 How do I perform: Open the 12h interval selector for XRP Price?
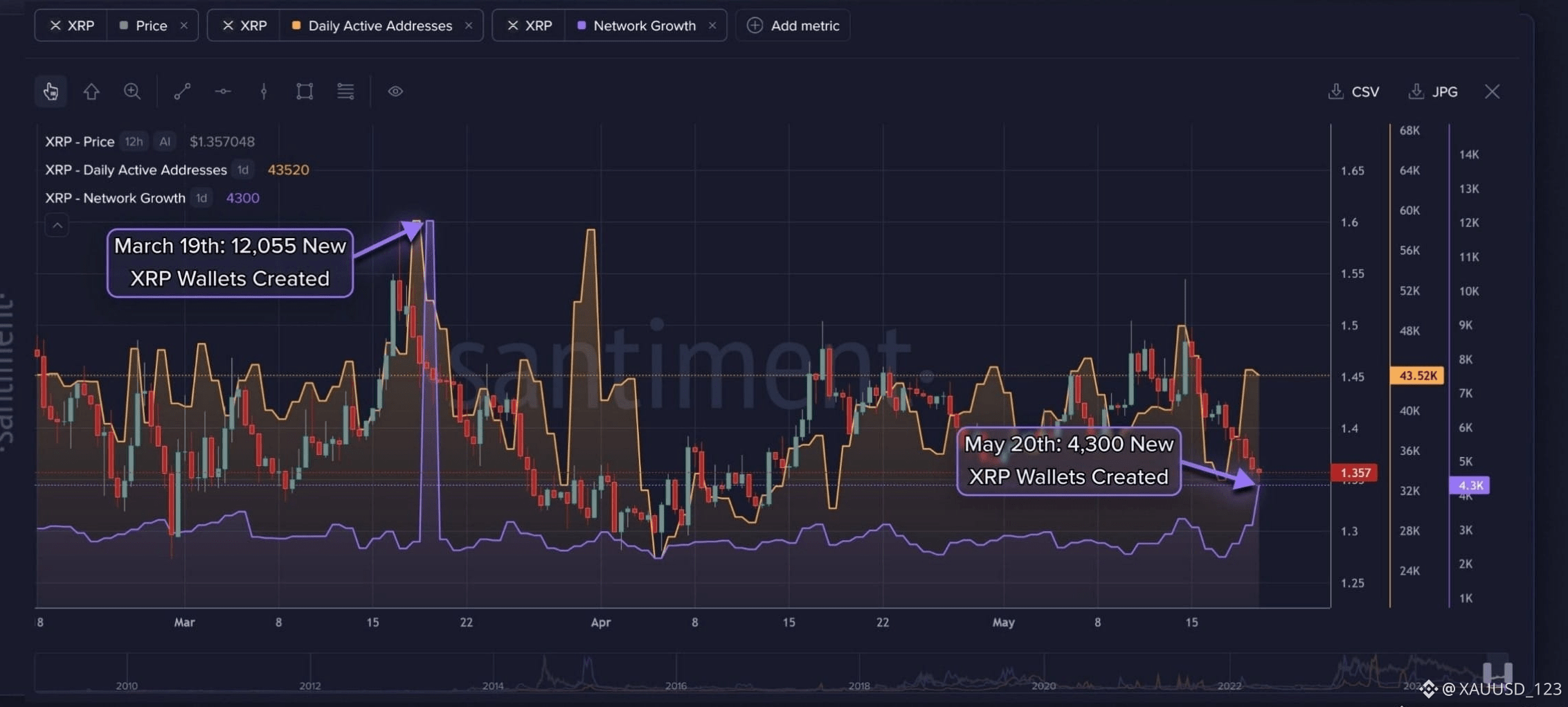coord(134,142)
